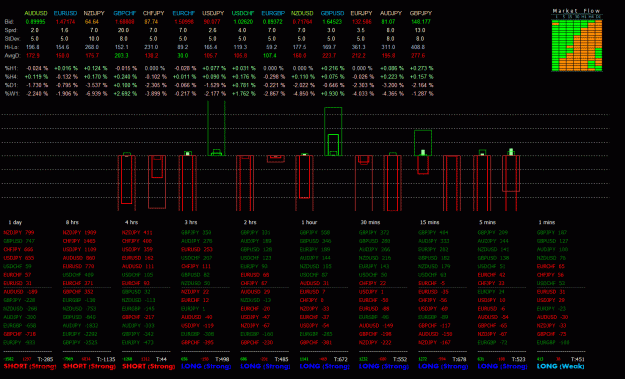Select the GBPCHF column header
This screenshot has height=379, width=625.
tap(125, 13)
